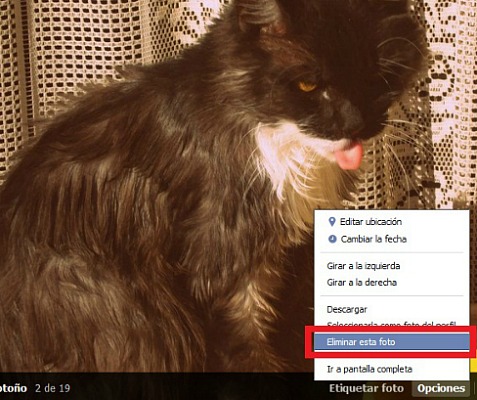Click the clock icon beside Cambiar la fecha
This screenshot has width=477, height=400.
click(332, 239)
